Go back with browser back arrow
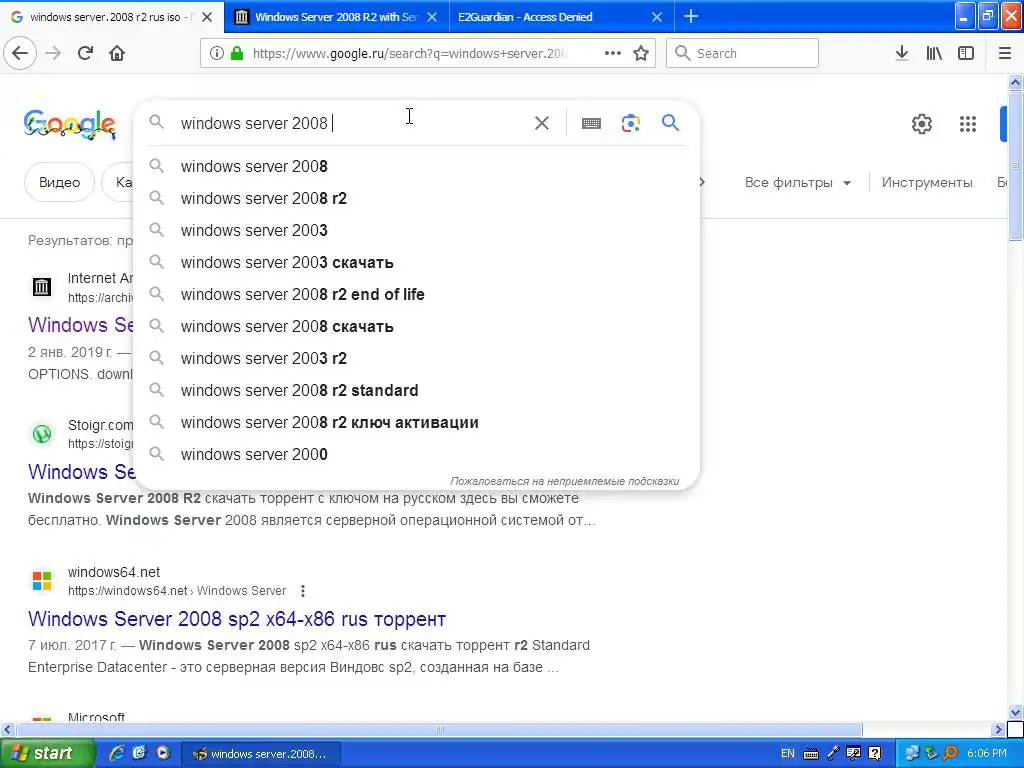This screenshot has height=768, width=1024. point(20,53)
